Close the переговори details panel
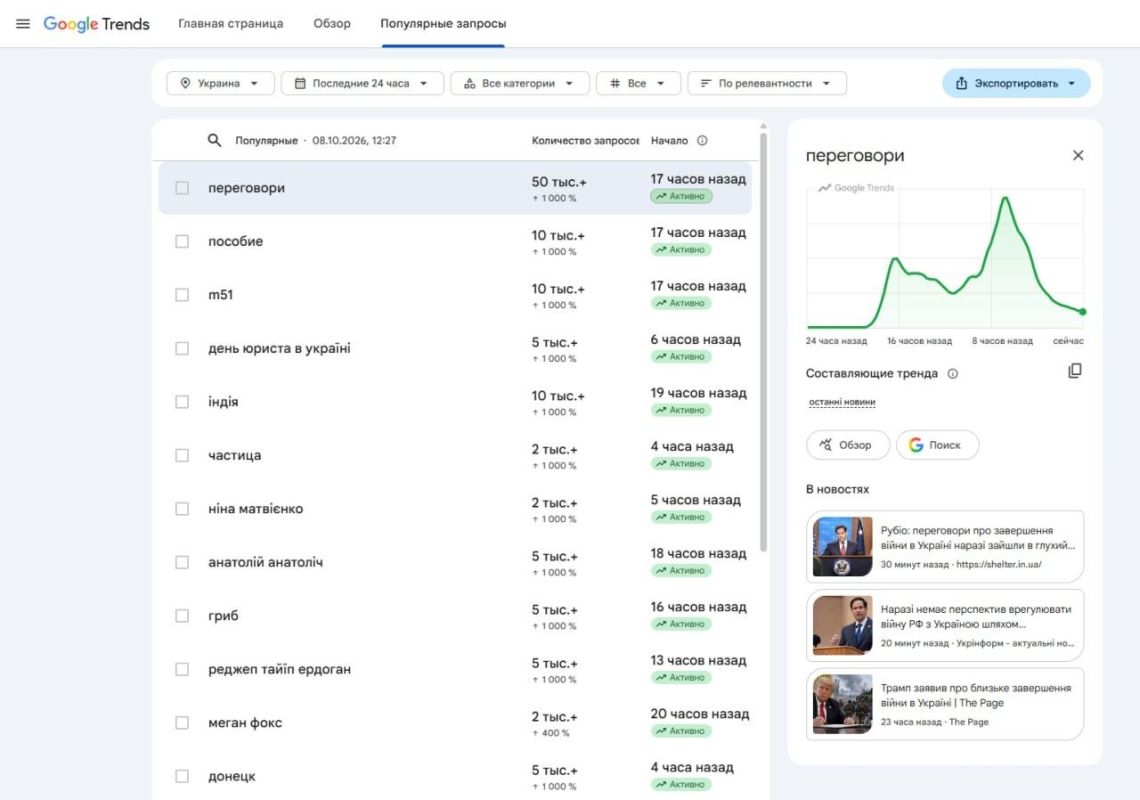Screen dimensions: 1140x800 click(x=1078, y=155)
